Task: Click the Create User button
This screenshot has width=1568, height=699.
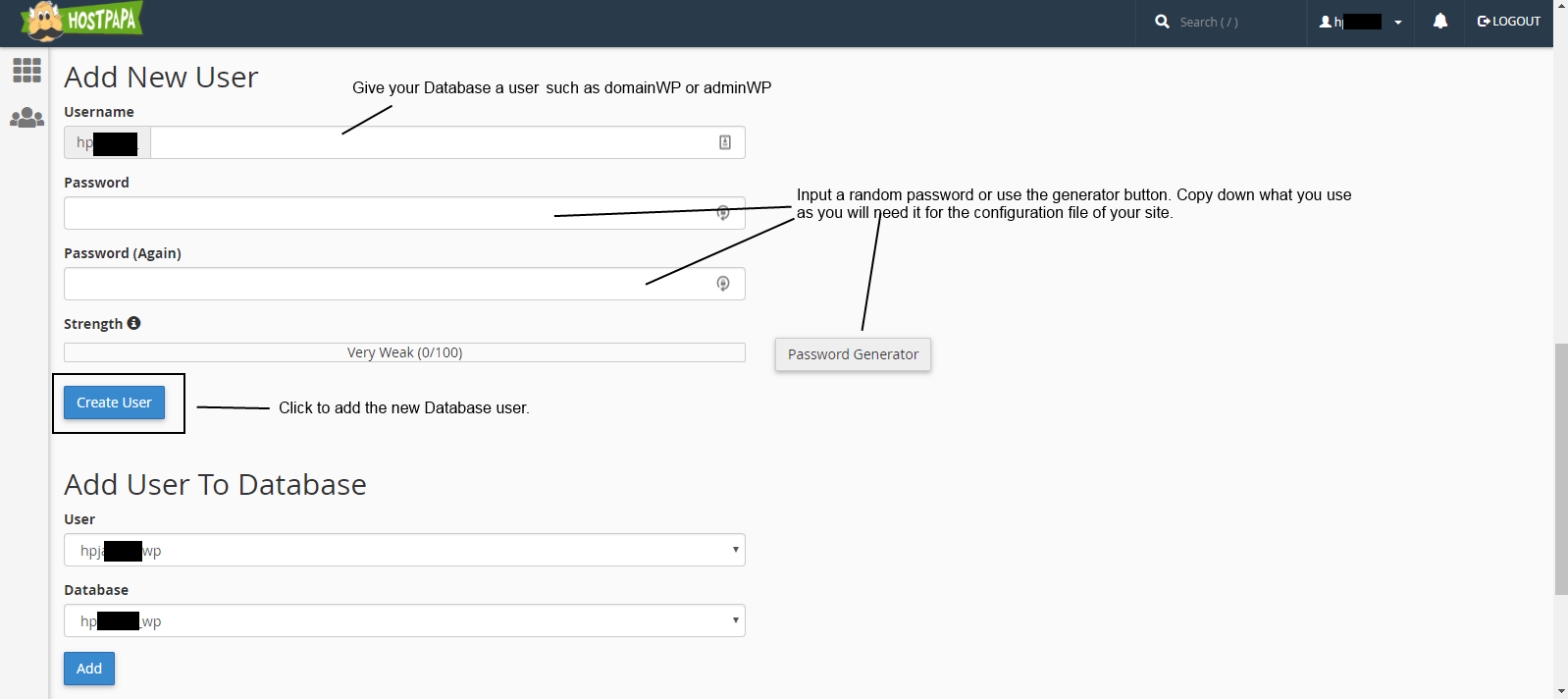Action: coord(114,403)
